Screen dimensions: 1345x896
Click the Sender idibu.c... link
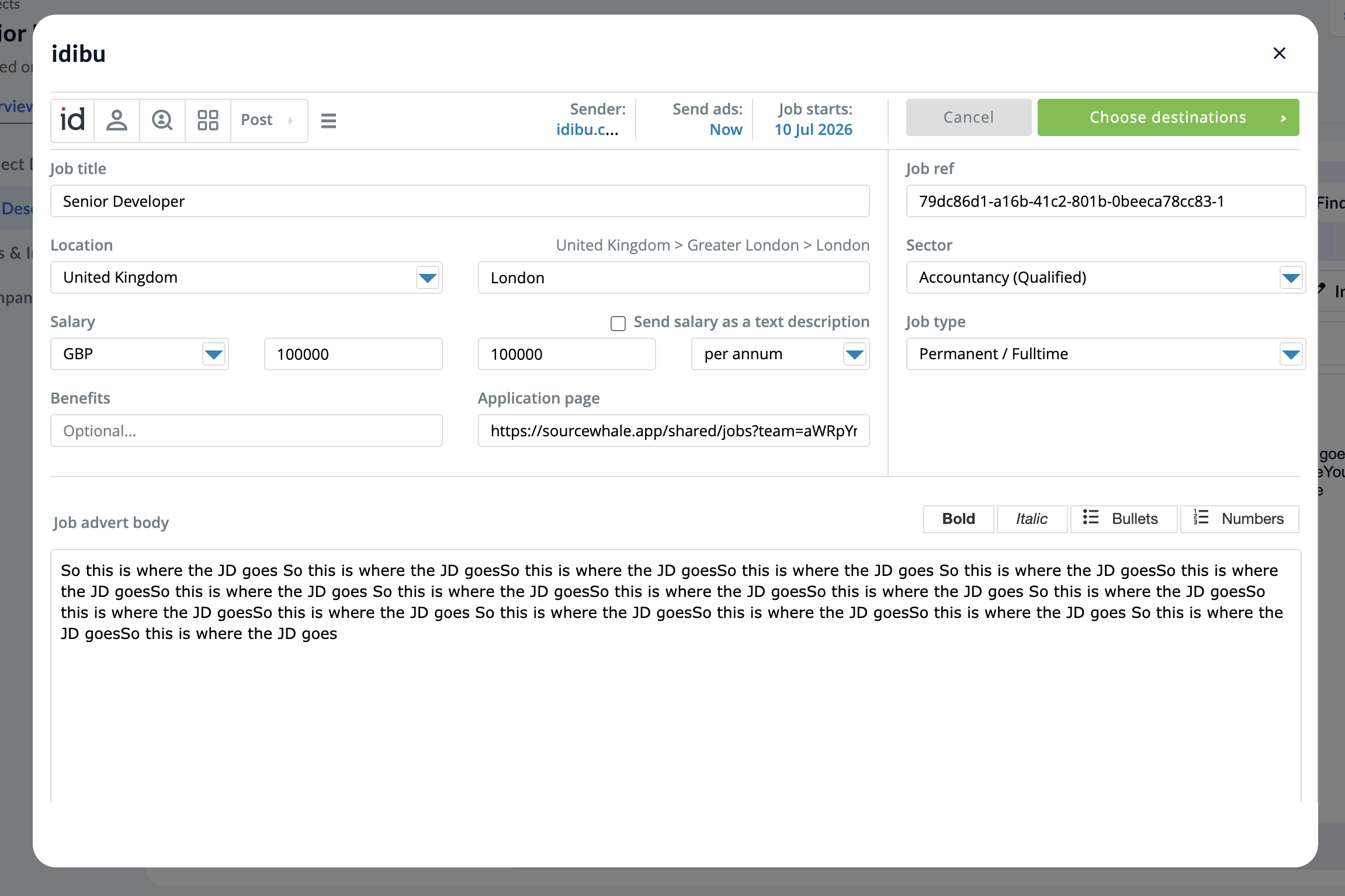(x=587, y=130)
